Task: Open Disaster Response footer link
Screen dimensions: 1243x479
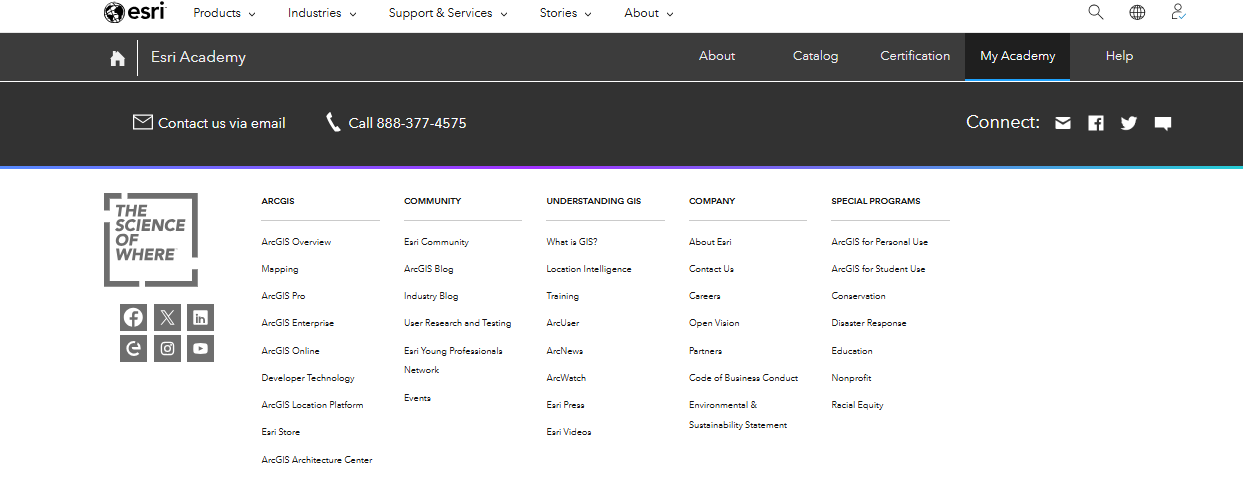Action: pyautogui.click(x=869, y=323)
